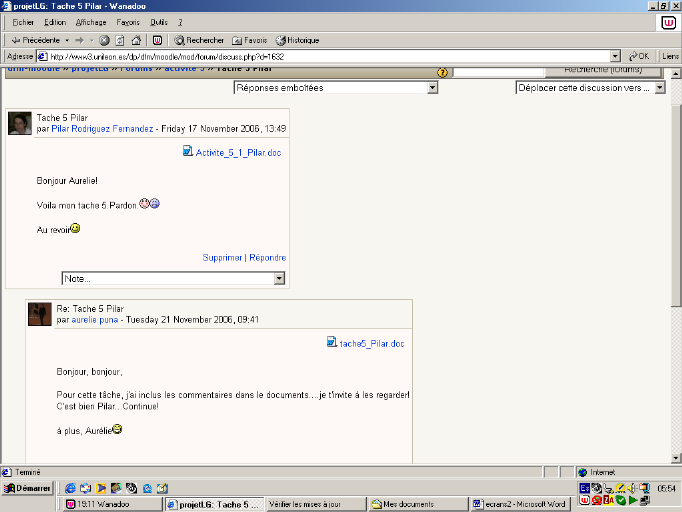Click the Répondre link

[x=268, y=257]
